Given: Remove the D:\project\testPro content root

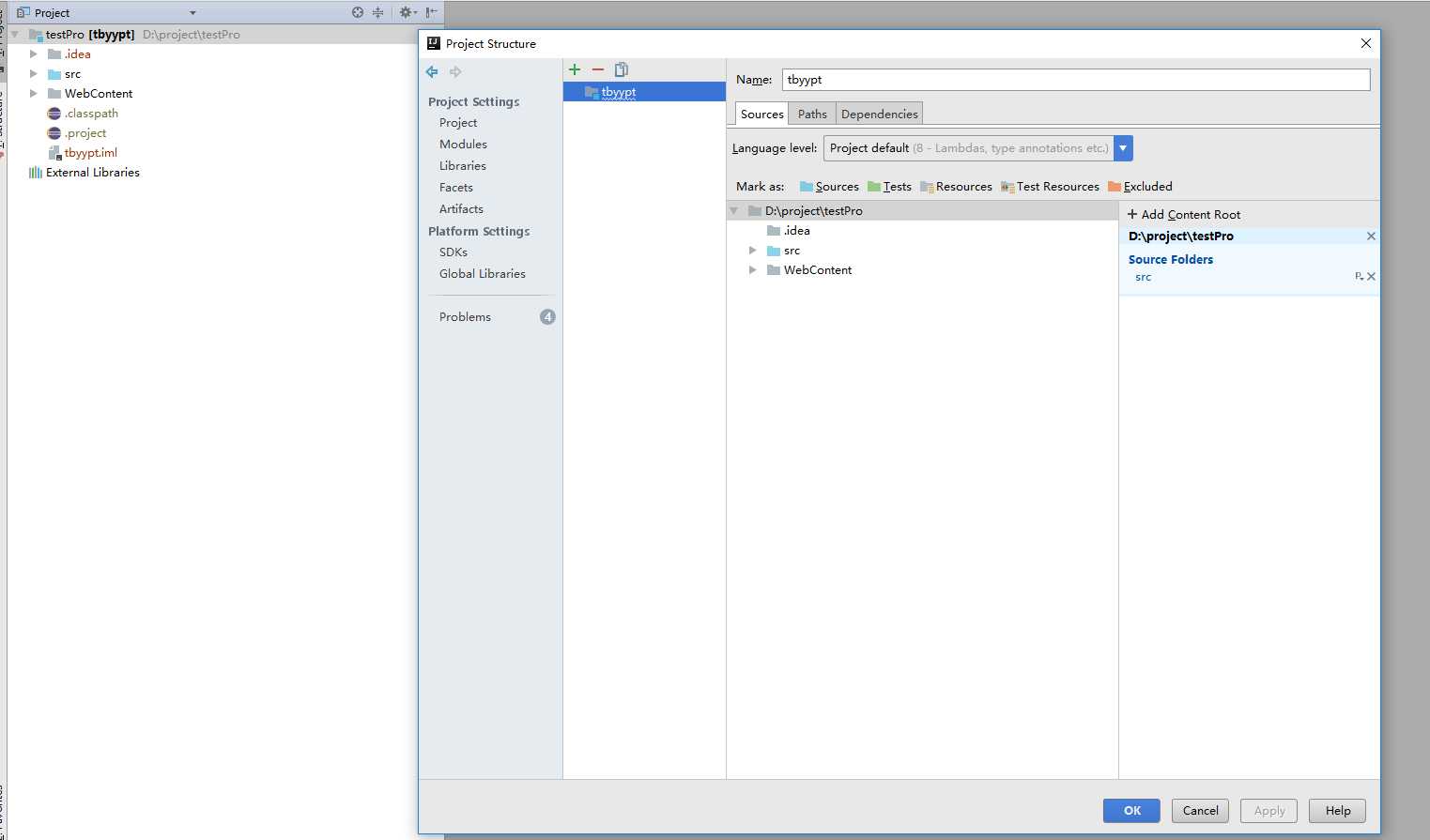Looking at the screenshot, I should point(1371,237).
